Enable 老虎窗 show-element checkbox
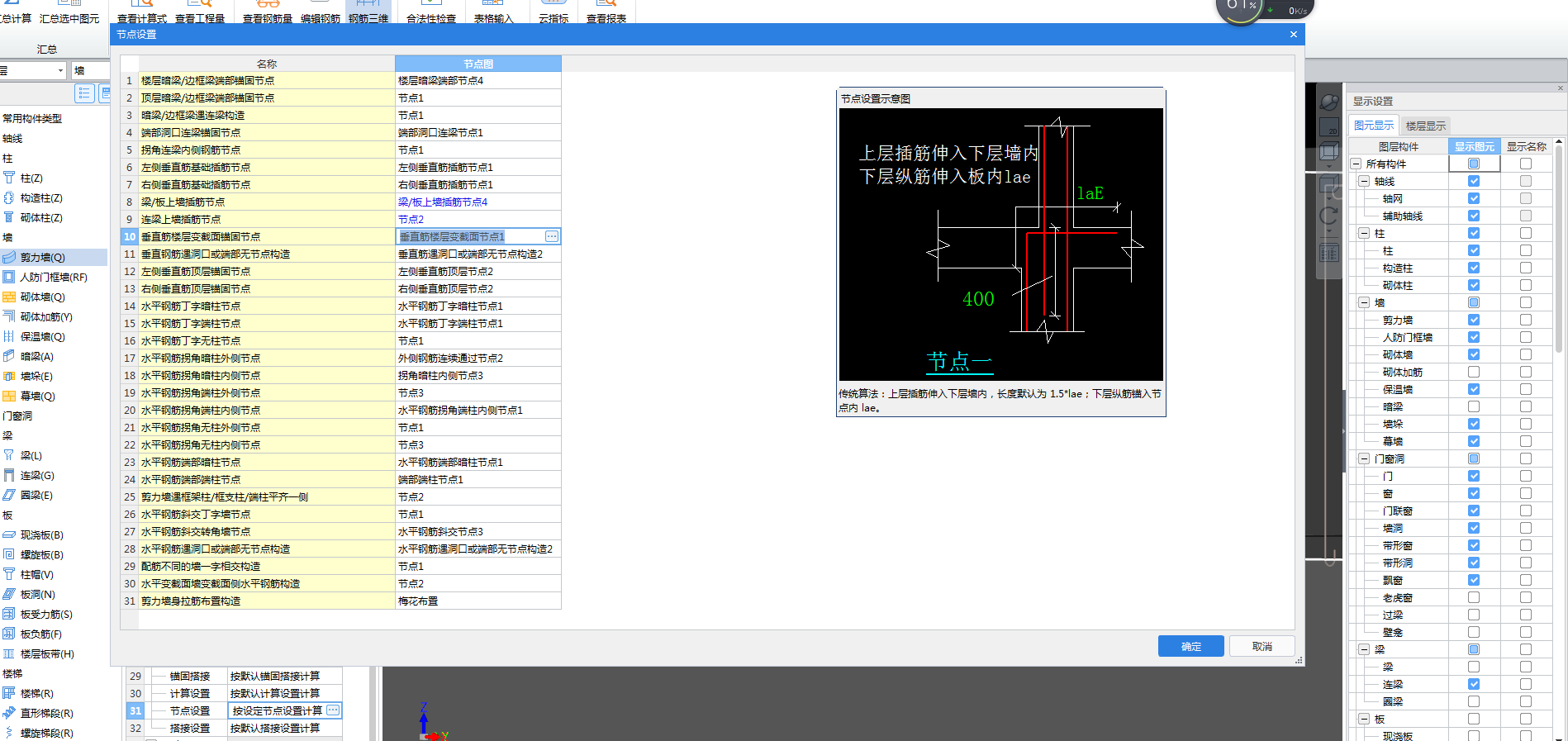1568x741 pixels. point(1474,597)
